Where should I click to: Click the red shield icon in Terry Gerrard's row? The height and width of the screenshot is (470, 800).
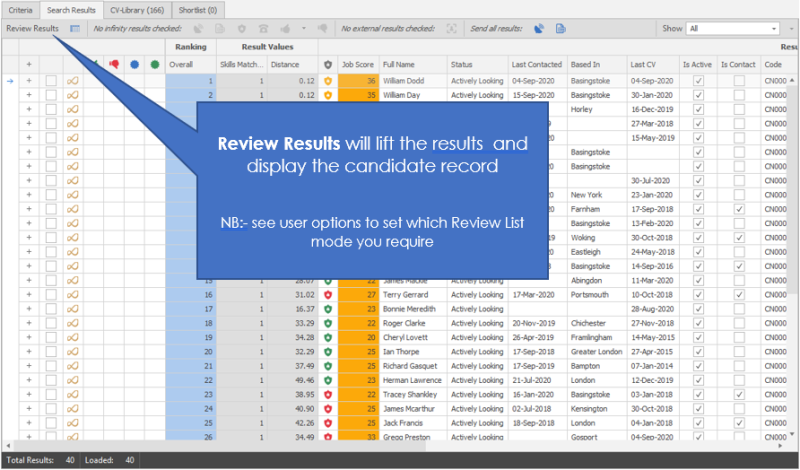tap(329, 295)
